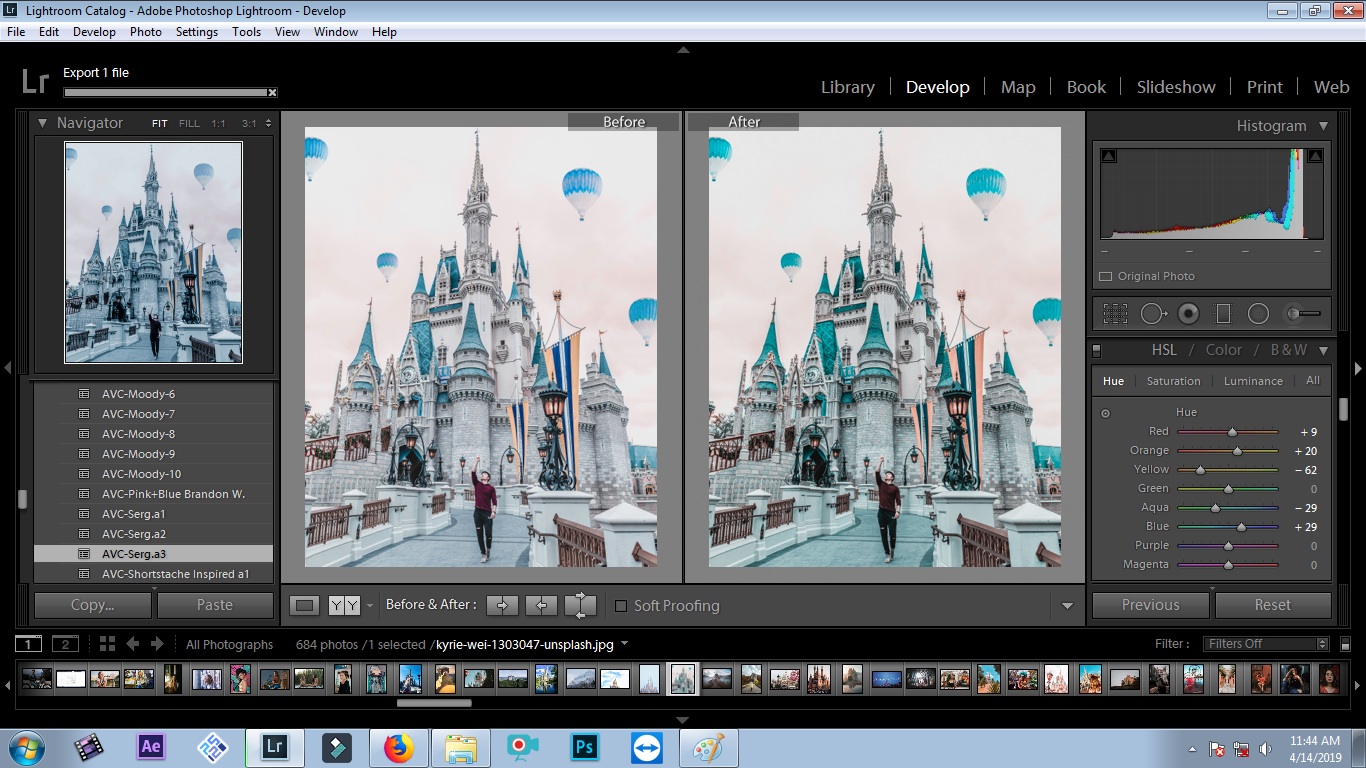
Task: Go back with filmstrip left arrow
Action: click(x=133, y=644)
